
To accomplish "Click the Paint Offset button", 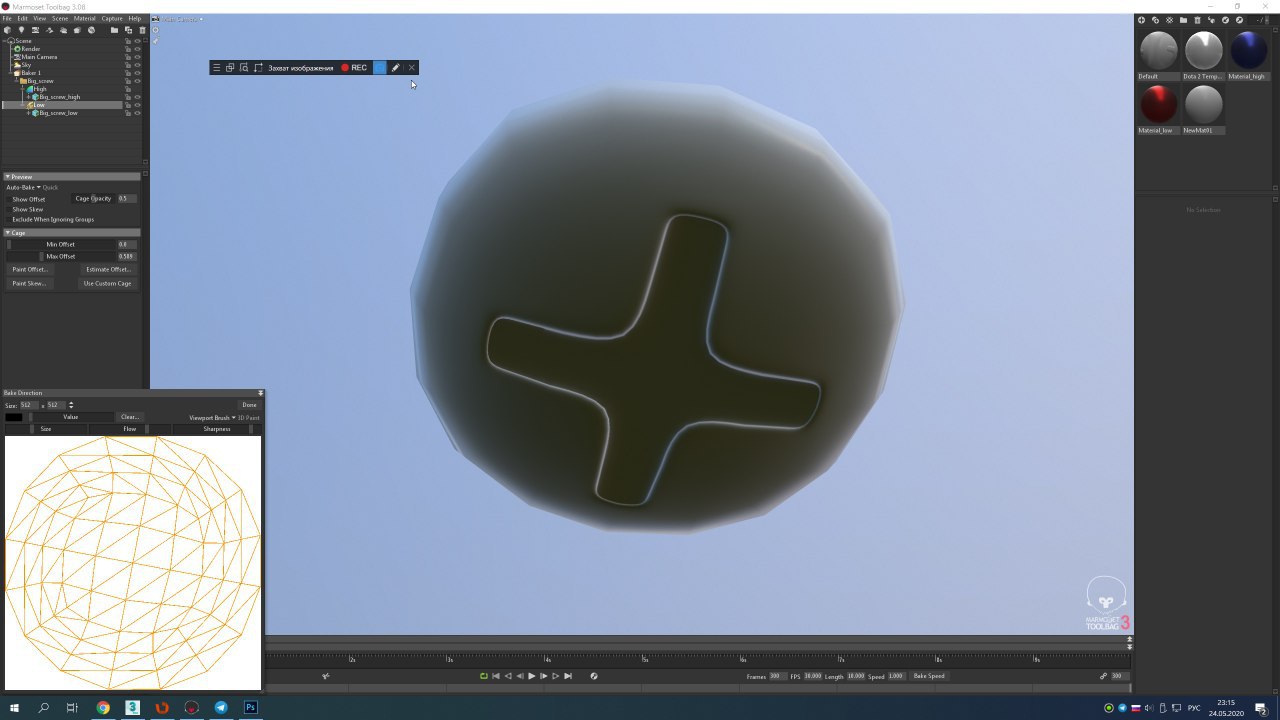I will coord(30,269).
